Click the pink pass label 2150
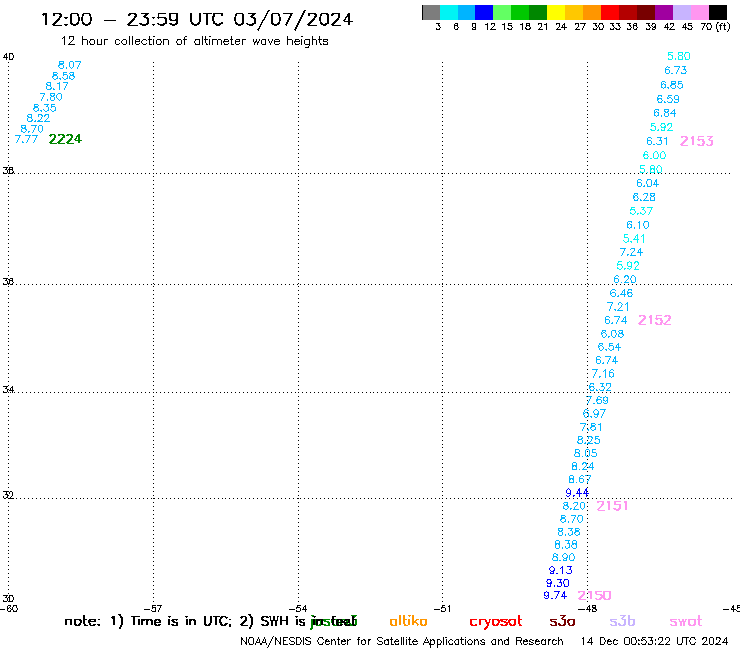The height and width of the screenshot is (650, 740). click(x=594, y=596)
